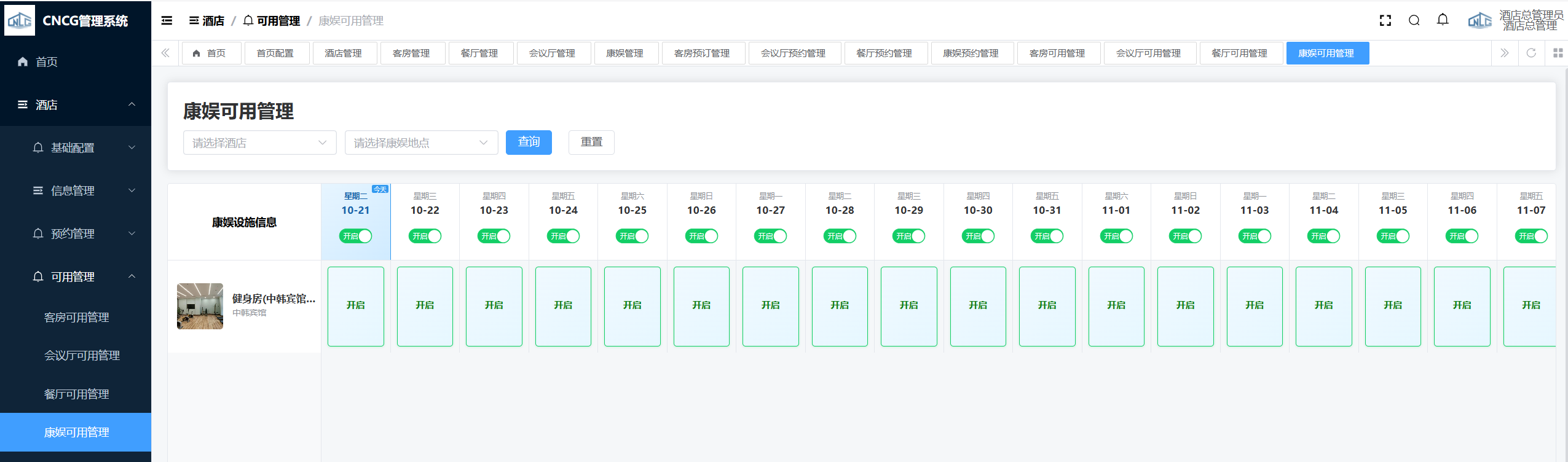Toggle the 10-21 availability switch
This screenshot has width=1568, height=462.
(x=356, y=236)
